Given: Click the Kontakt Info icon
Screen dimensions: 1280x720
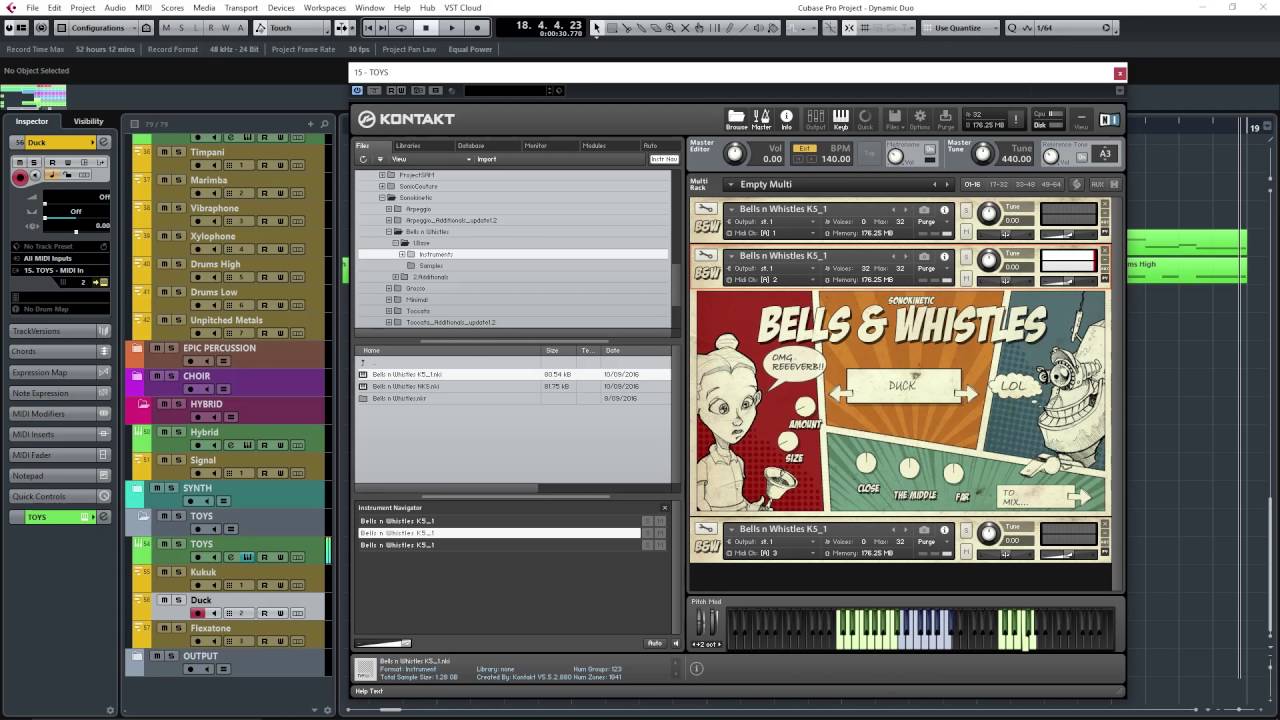Looking at the screenshot, I should [786, 118].
